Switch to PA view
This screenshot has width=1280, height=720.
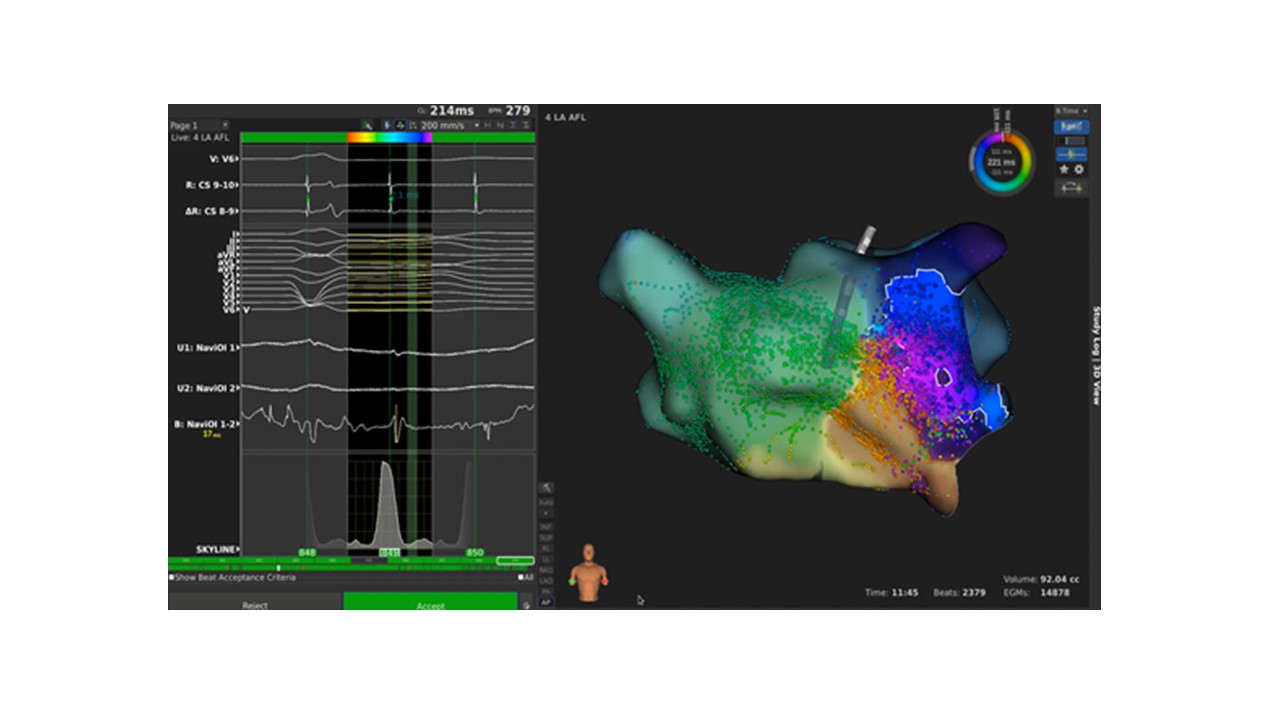[547, 592]
